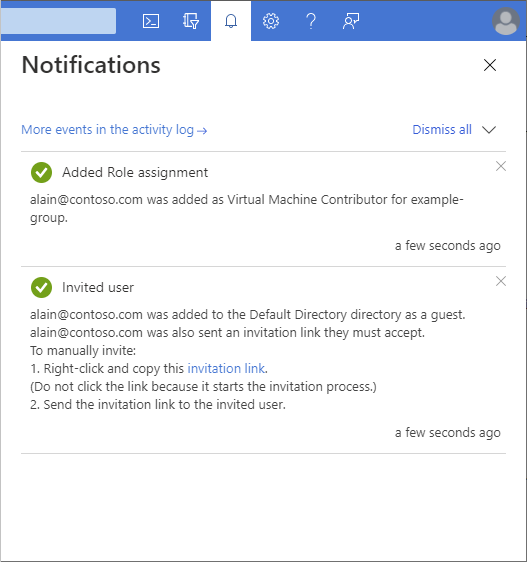The image size is (527, 562).
Task: Expand the chevron next to Dismiss all
Action: pyautogui.click(x=489, y=129)
